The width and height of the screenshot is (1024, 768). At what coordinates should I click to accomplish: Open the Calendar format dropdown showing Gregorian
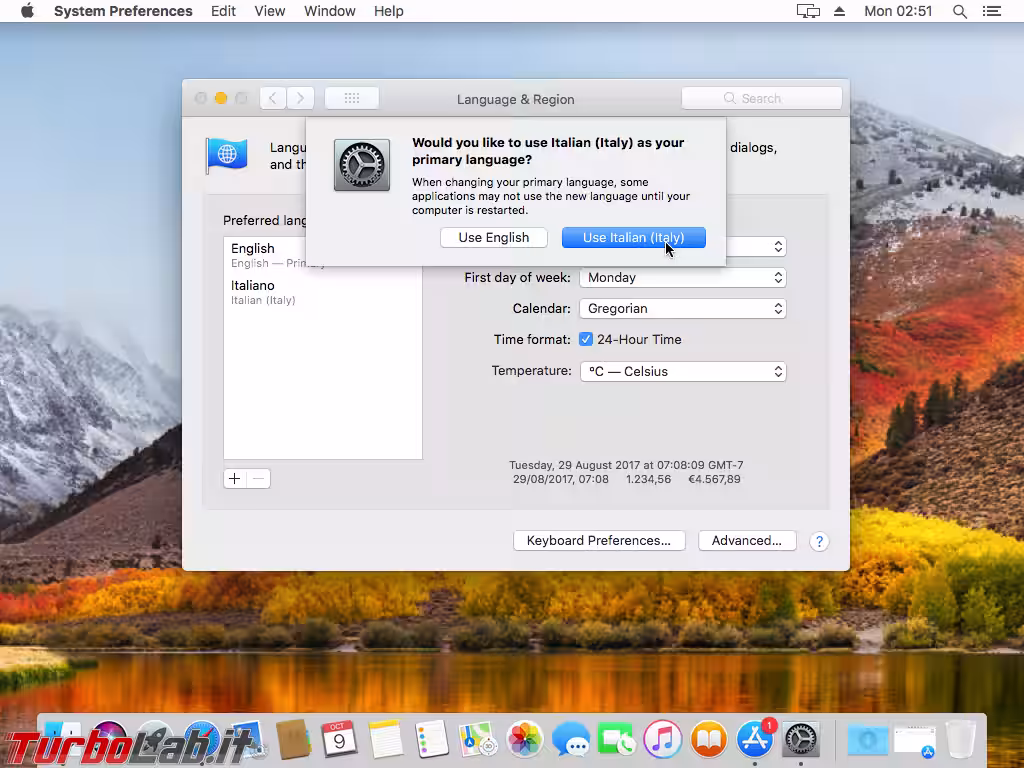pos(683,308)
